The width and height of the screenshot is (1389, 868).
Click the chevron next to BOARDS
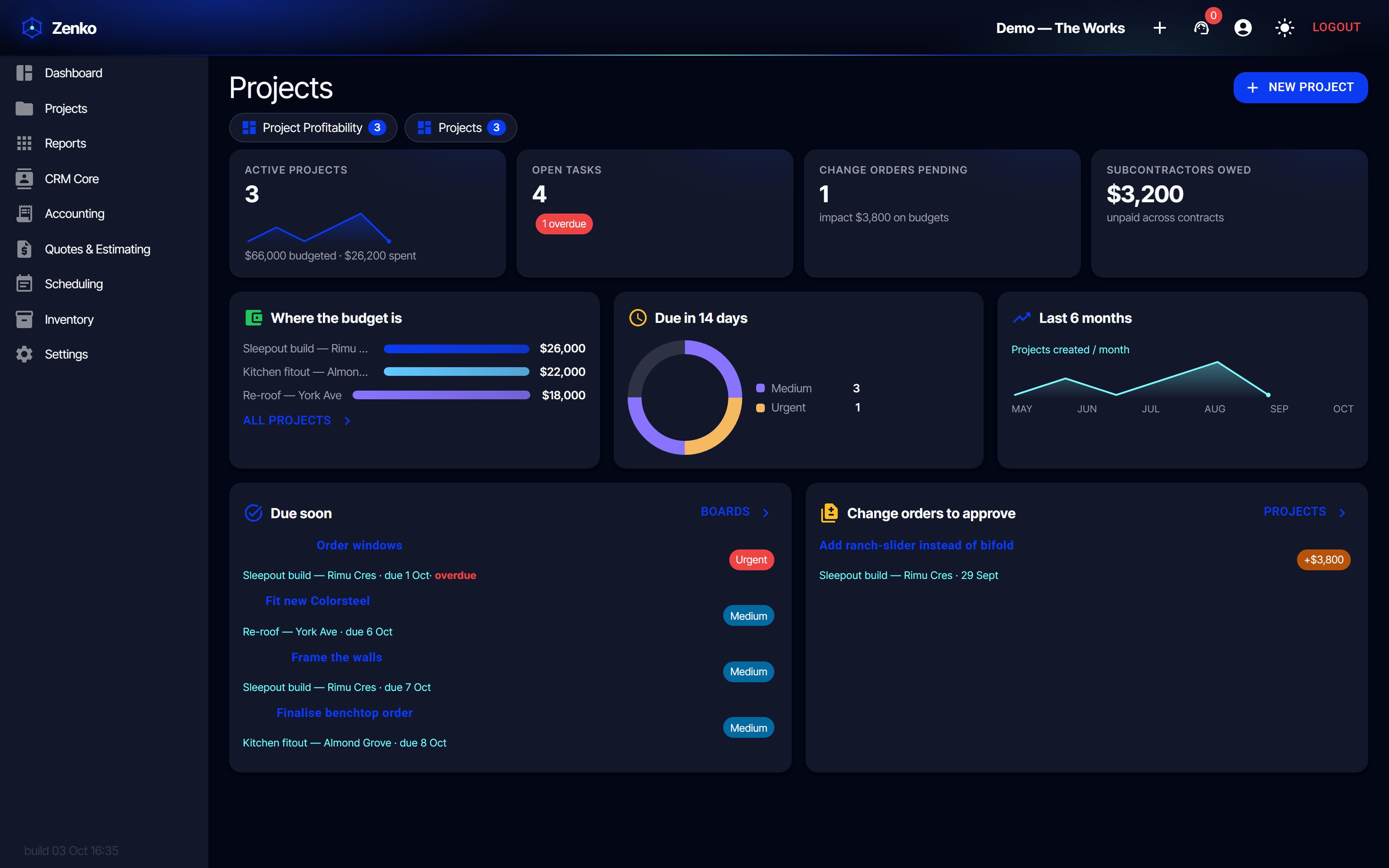pos(766,513)
